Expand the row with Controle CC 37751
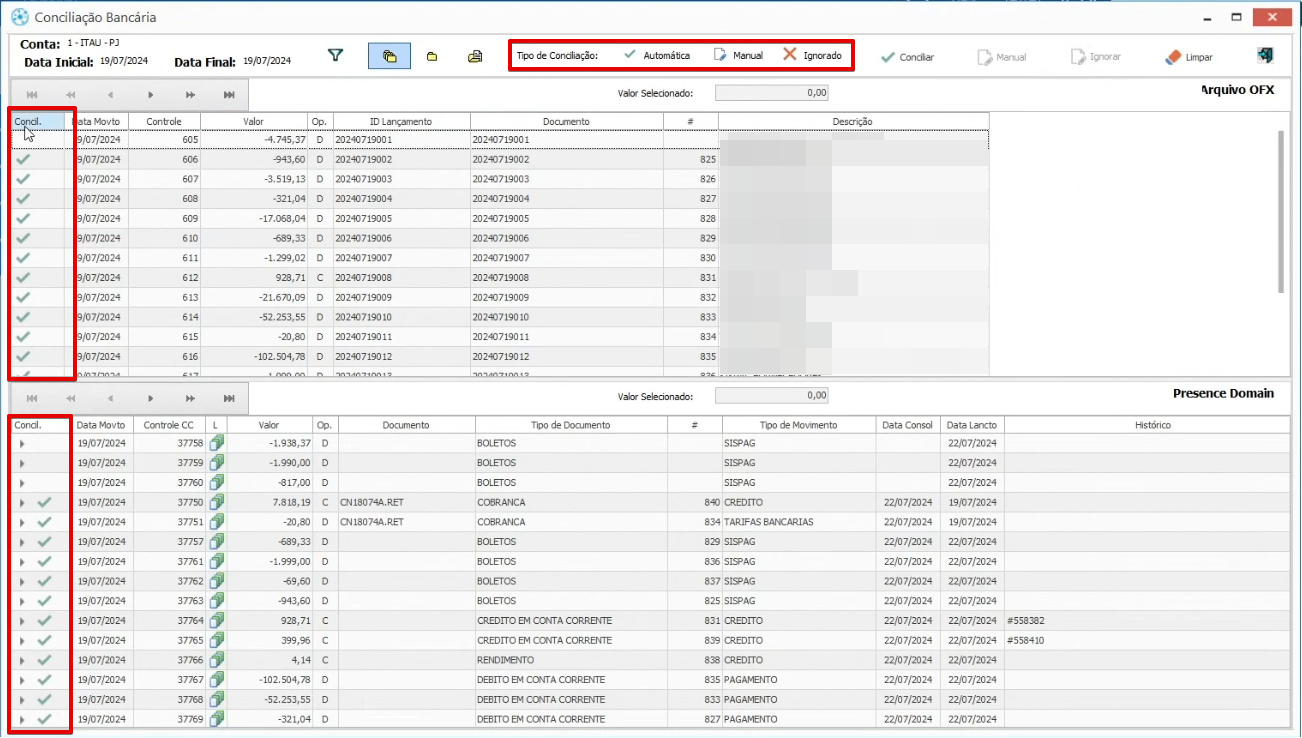Screen dimensions: 1302x738 [x=22, y=522]
